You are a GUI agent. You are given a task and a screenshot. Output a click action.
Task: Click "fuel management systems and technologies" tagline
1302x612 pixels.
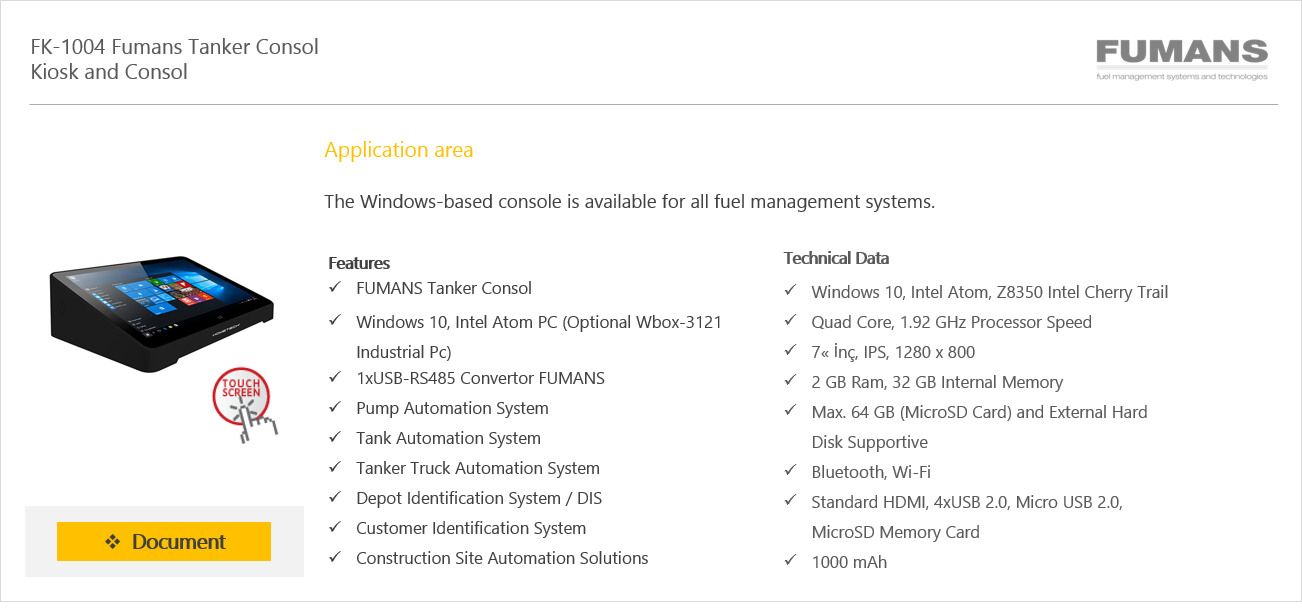tap(1182, 77)
